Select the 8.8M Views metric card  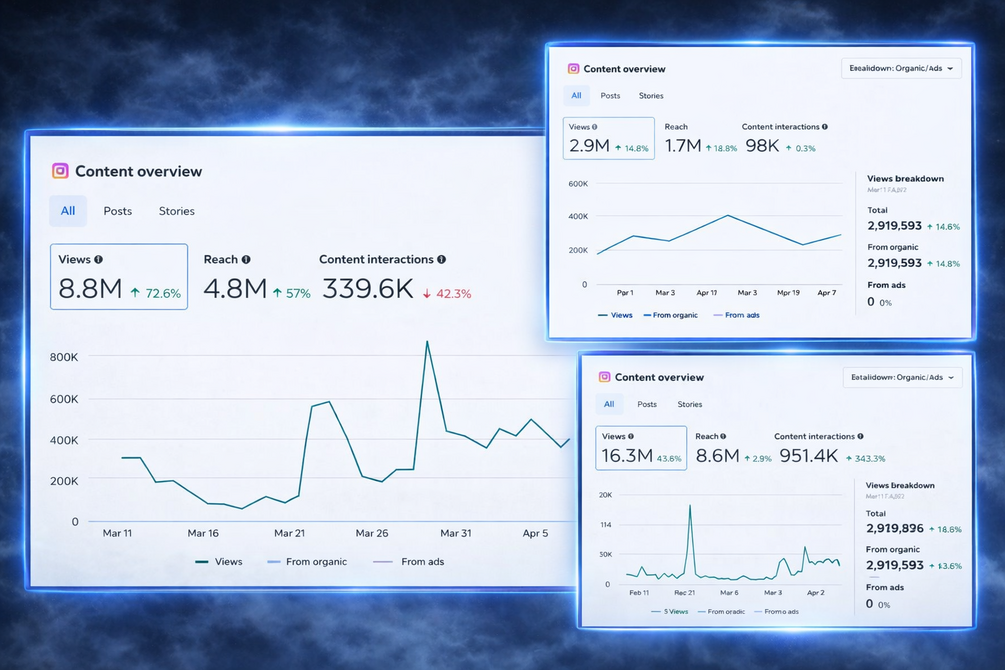(119, 276)
